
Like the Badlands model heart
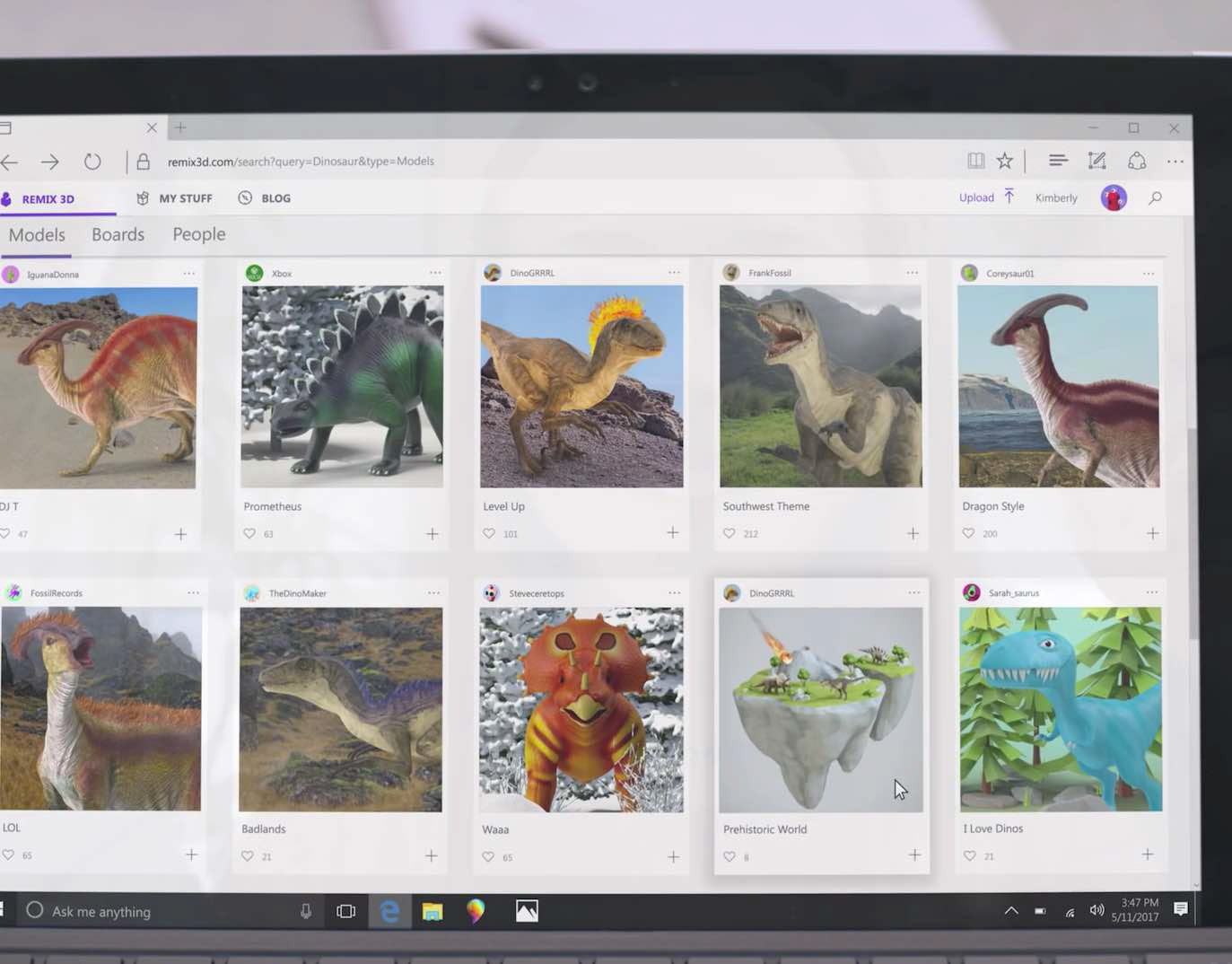click(248, 856)
